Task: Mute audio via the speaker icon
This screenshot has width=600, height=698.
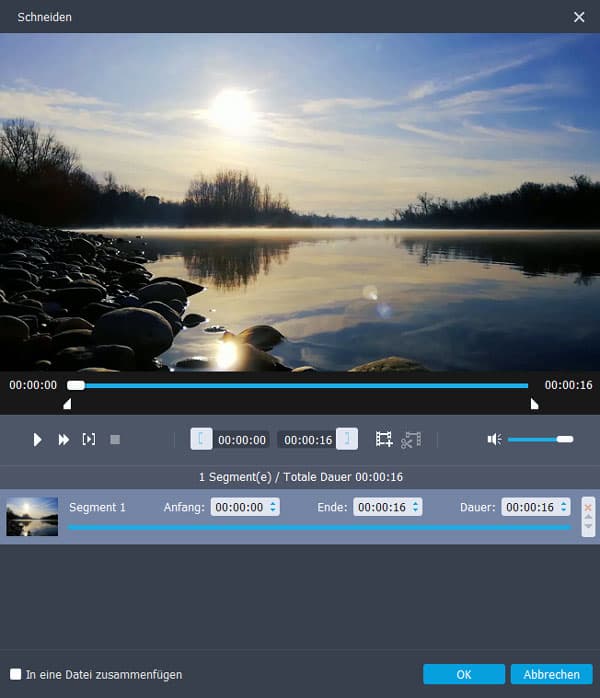Action: click(x=494, y=440)
